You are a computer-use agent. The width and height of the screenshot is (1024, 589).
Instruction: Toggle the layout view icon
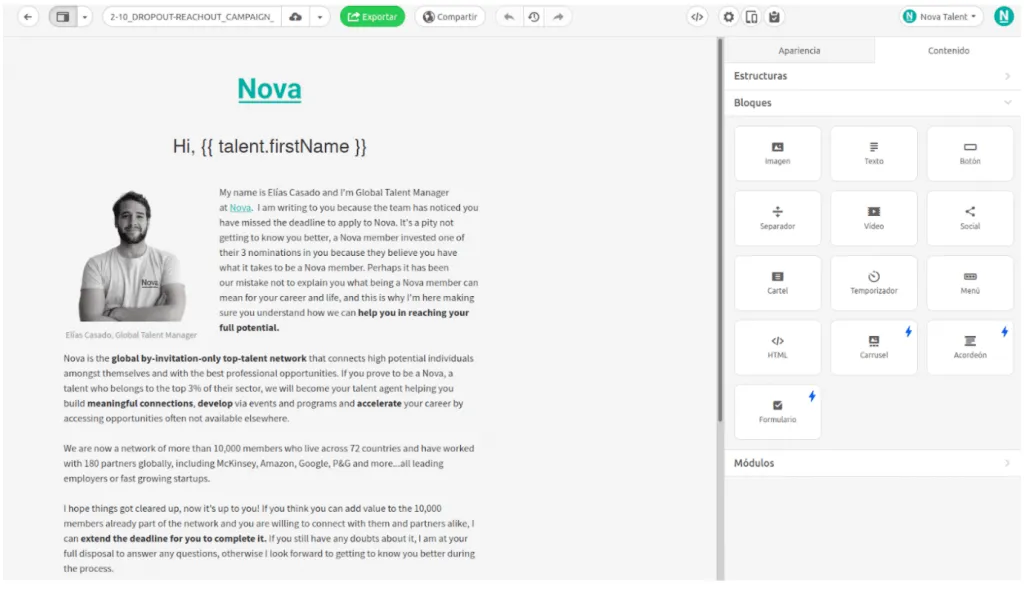(x=63, y=17)
